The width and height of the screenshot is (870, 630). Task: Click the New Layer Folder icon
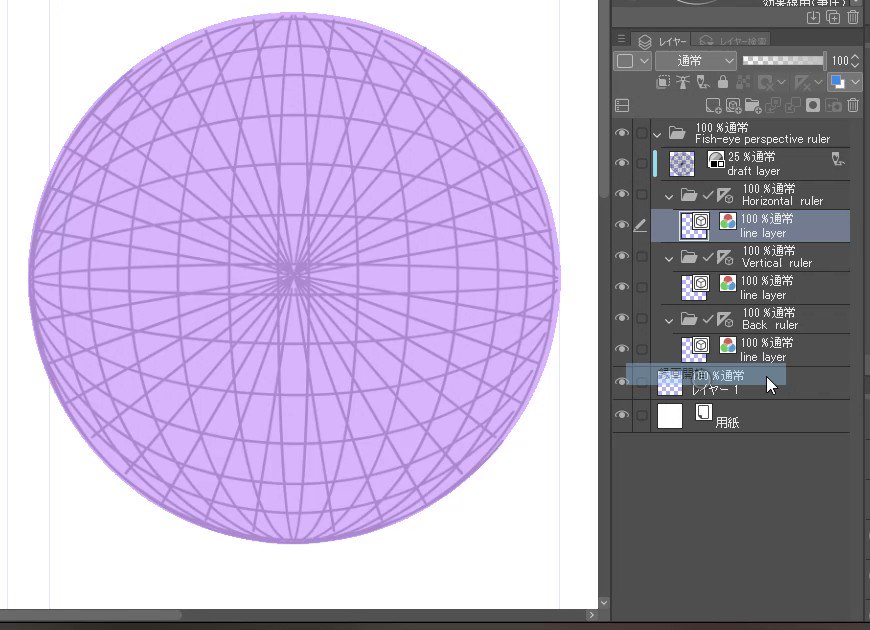(753, 105)
